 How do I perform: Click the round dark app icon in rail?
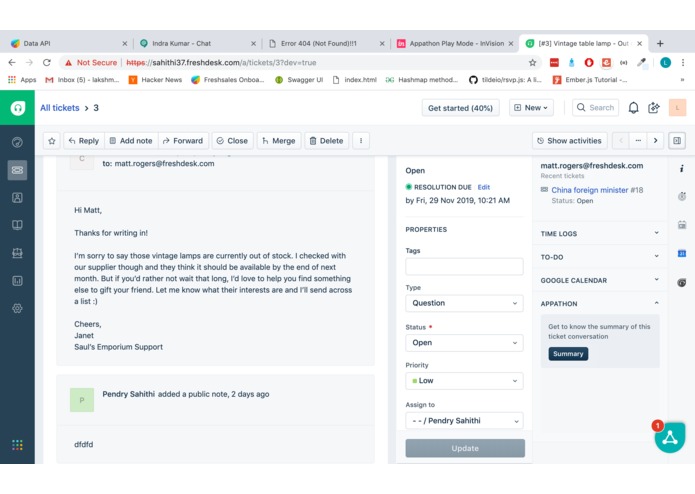click(682, 283)
